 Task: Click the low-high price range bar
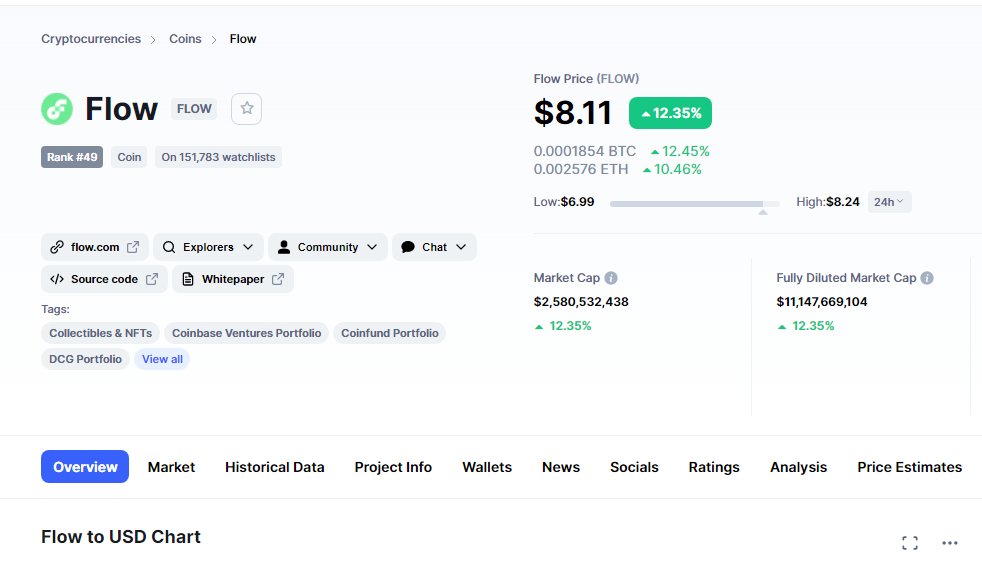(695, 203)
